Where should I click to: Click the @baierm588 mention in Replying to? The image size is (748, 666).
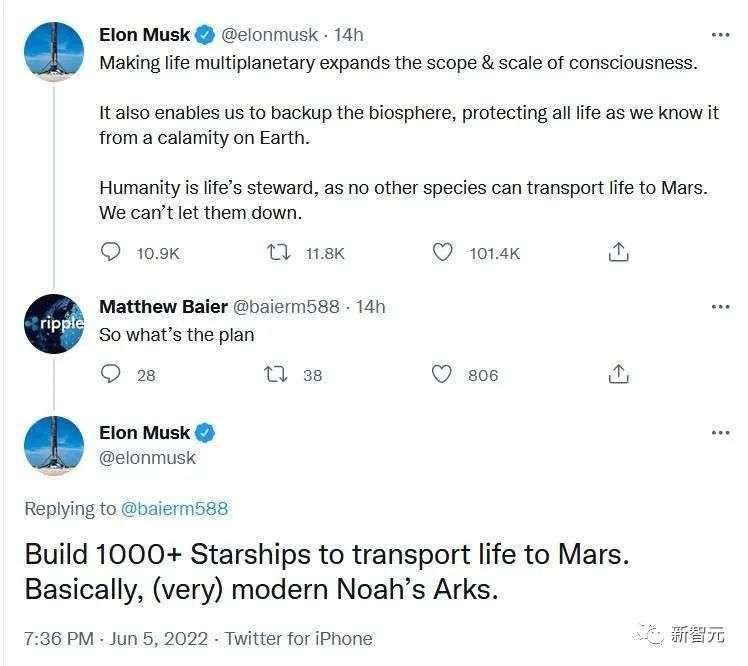(174, 509)
